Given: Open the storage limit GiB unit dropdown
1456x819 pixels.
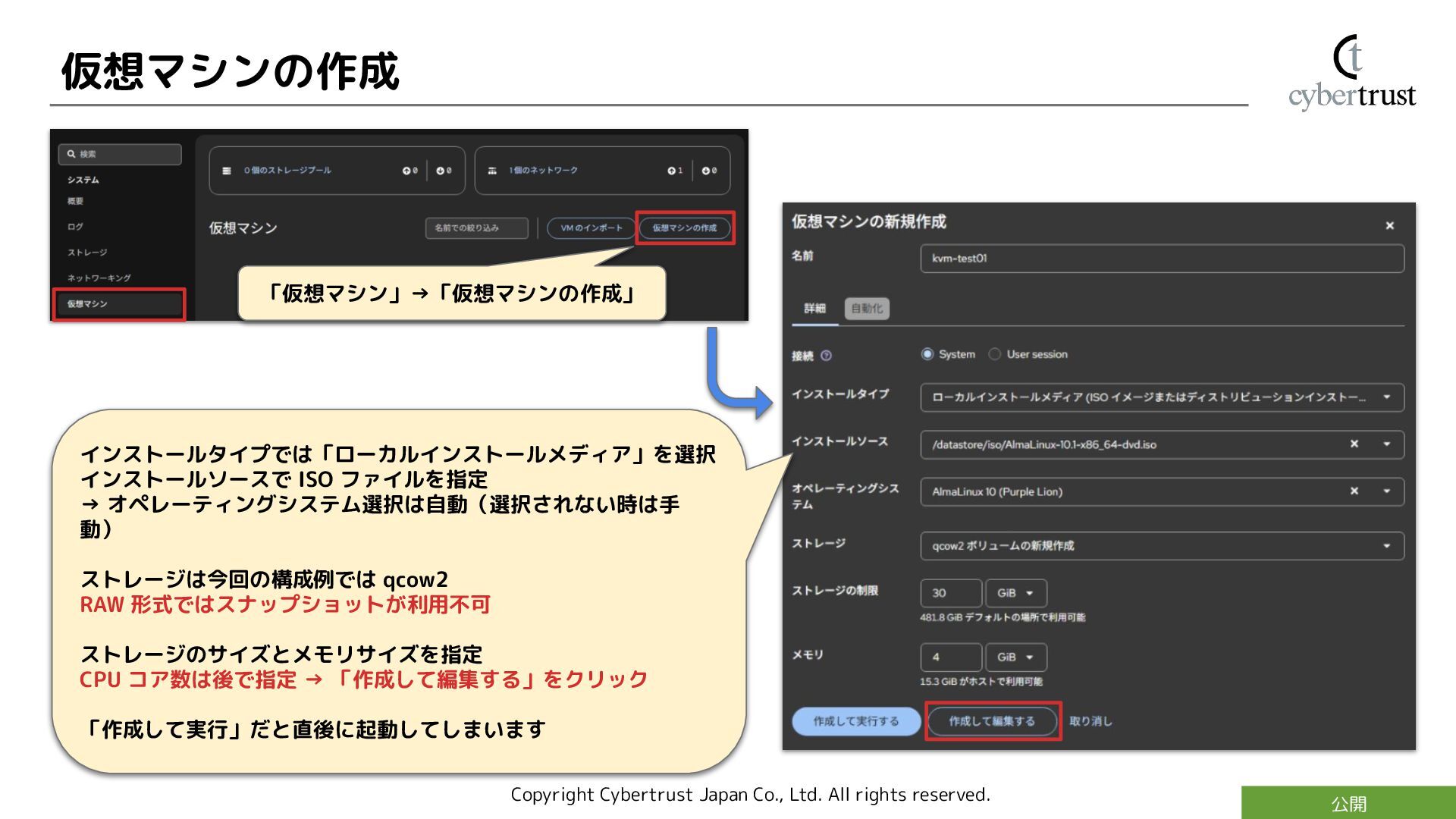Looking at the screenshot, I should (1016, 593).
